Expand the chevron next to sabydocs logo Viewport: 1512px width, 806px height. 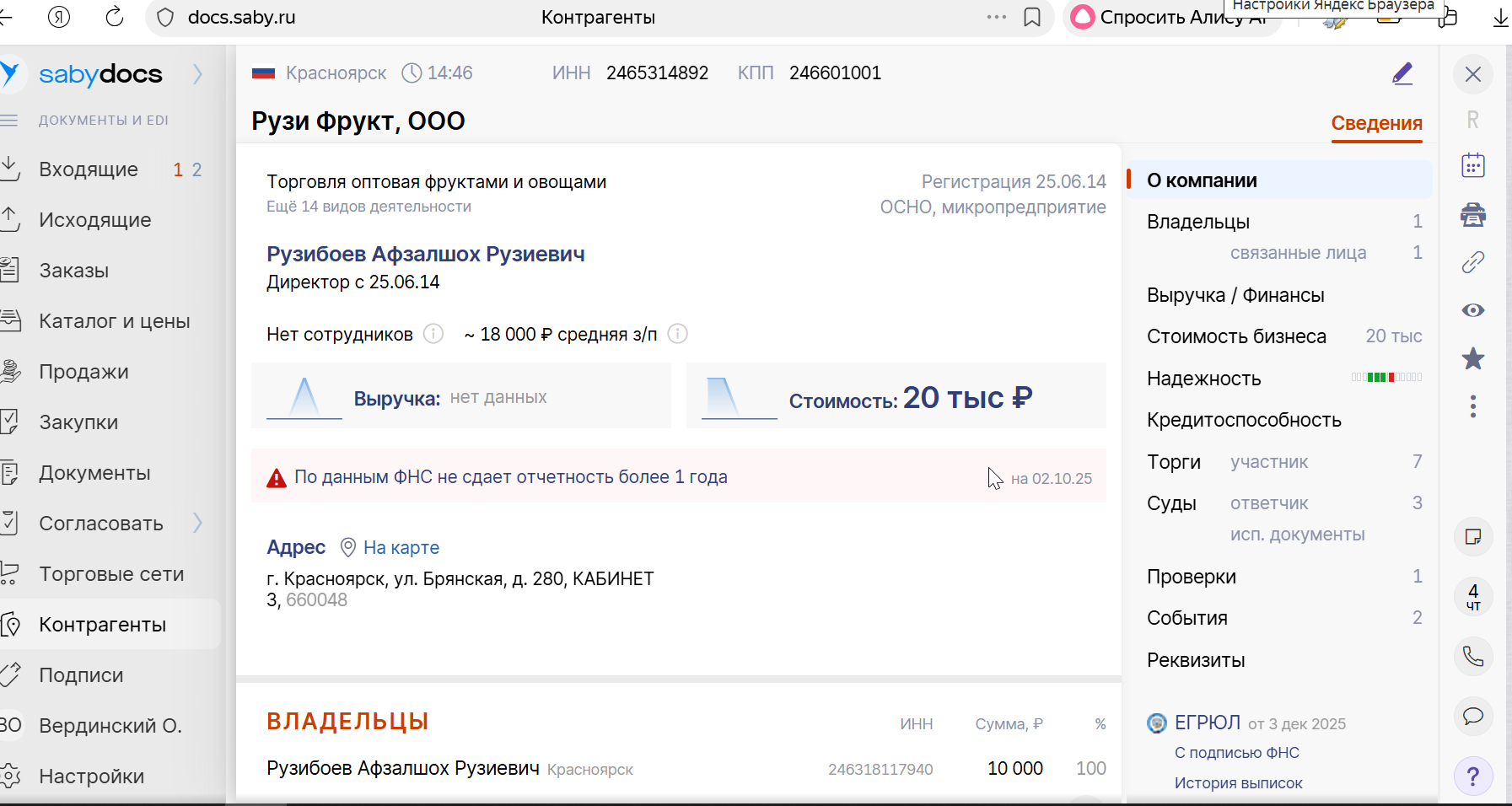pyautogui.click(x=197, y=74)
